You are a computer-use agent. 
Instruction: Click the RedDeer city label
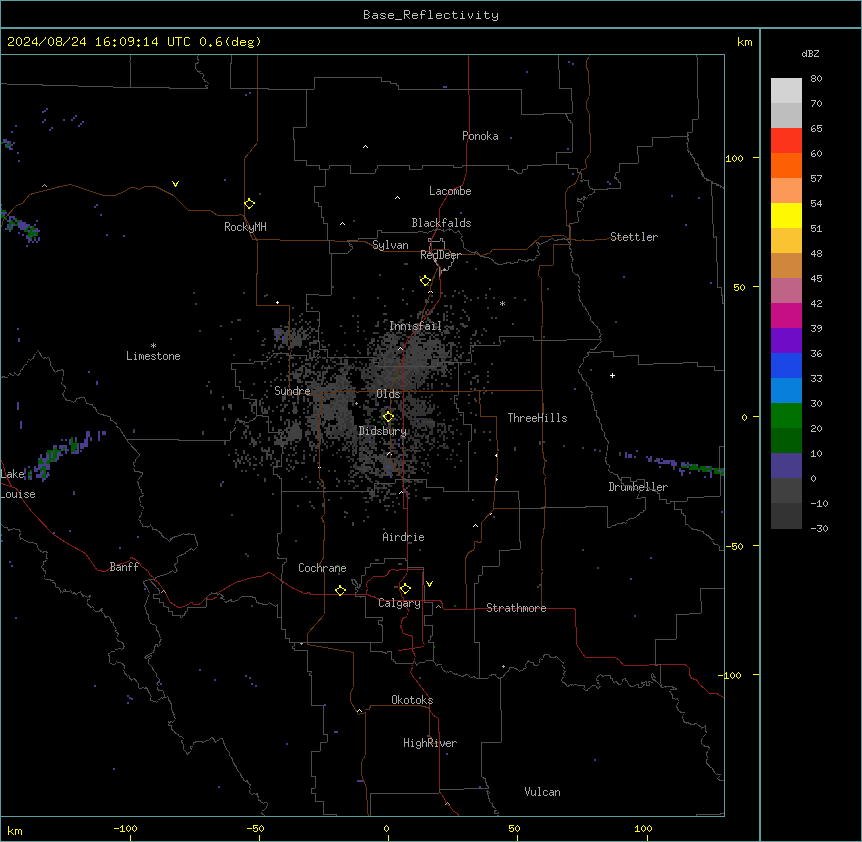pyautogui.click(x=440, y=255)
